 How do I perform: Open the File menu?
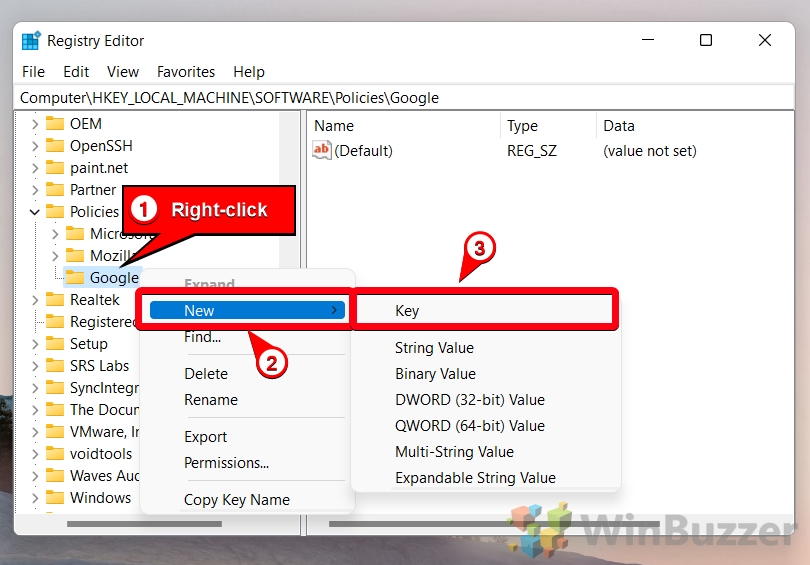tap(33, 71)
